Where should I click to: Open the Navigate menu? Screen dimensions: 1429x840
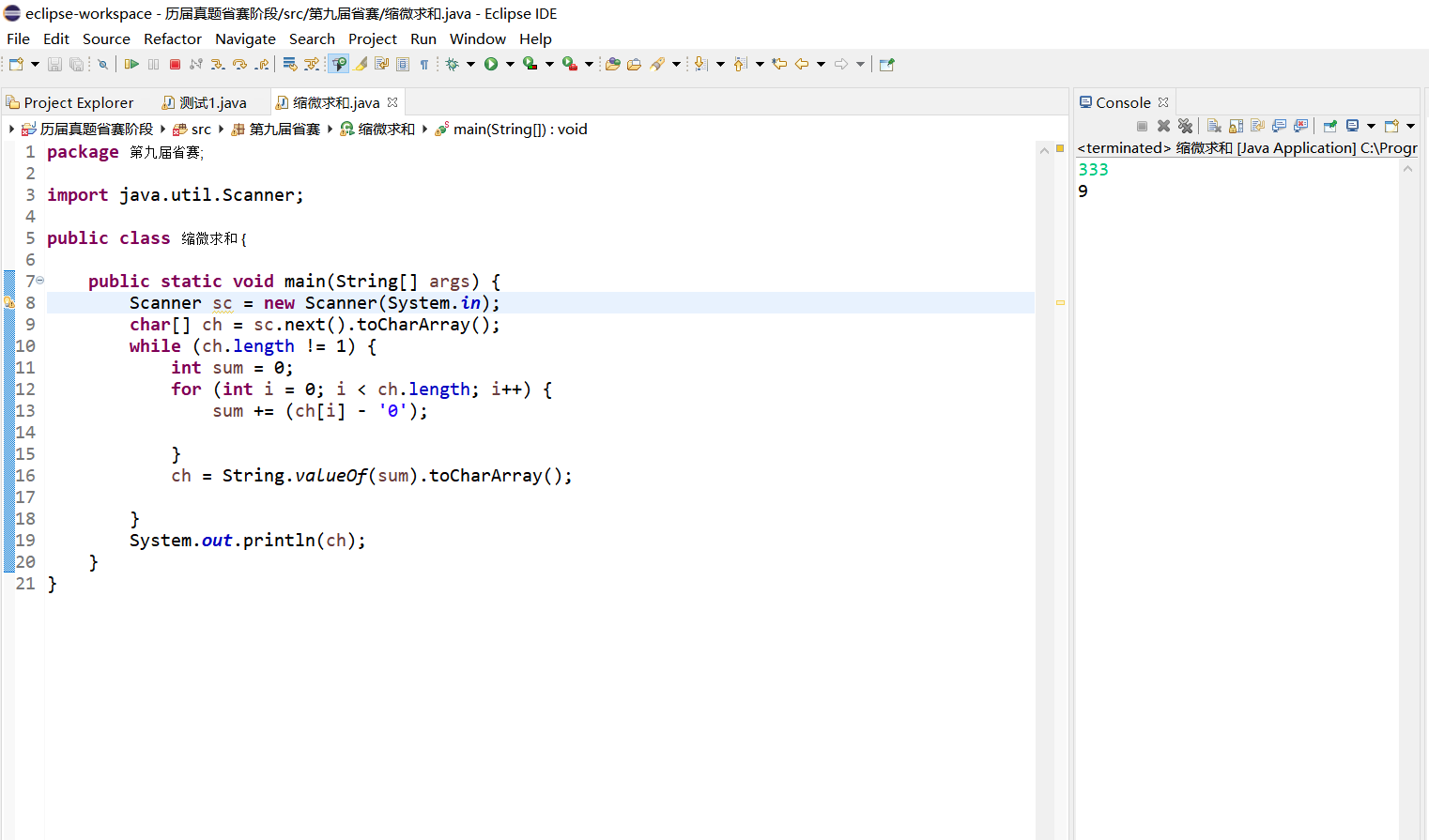point(245,38)
